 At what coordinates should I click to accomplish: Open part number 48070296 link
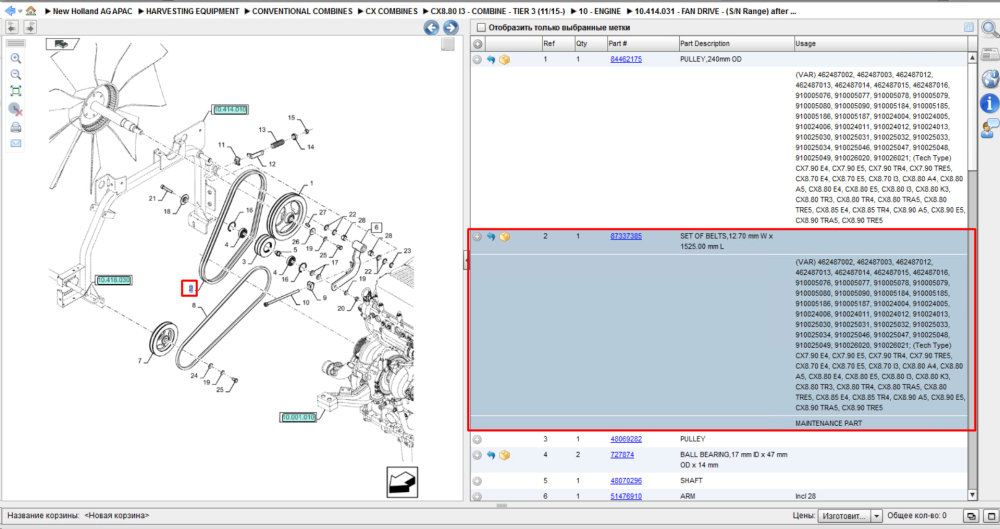tap(626, 481)
